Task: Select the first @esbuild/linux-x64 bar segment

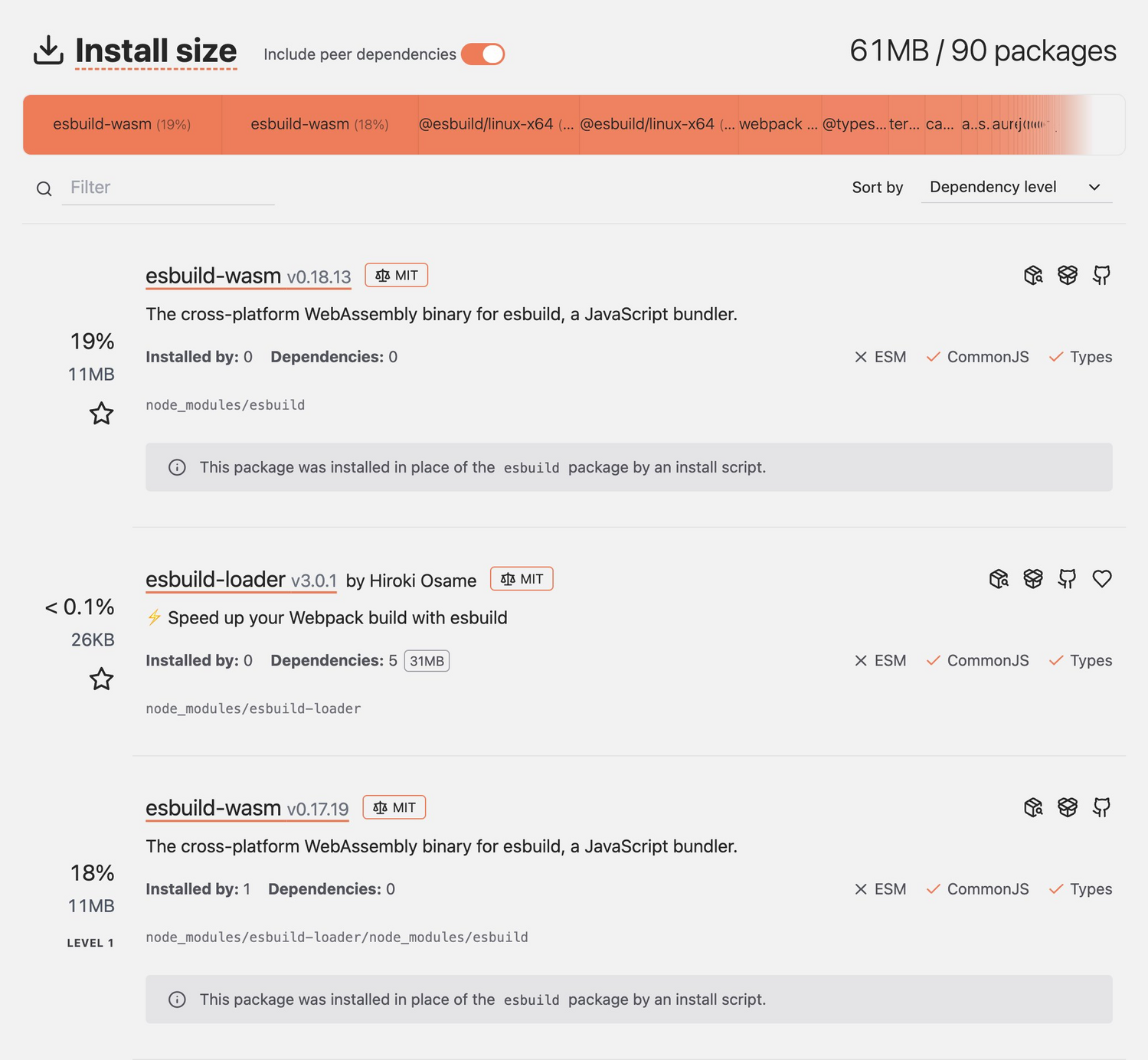Action: (499, 124)
